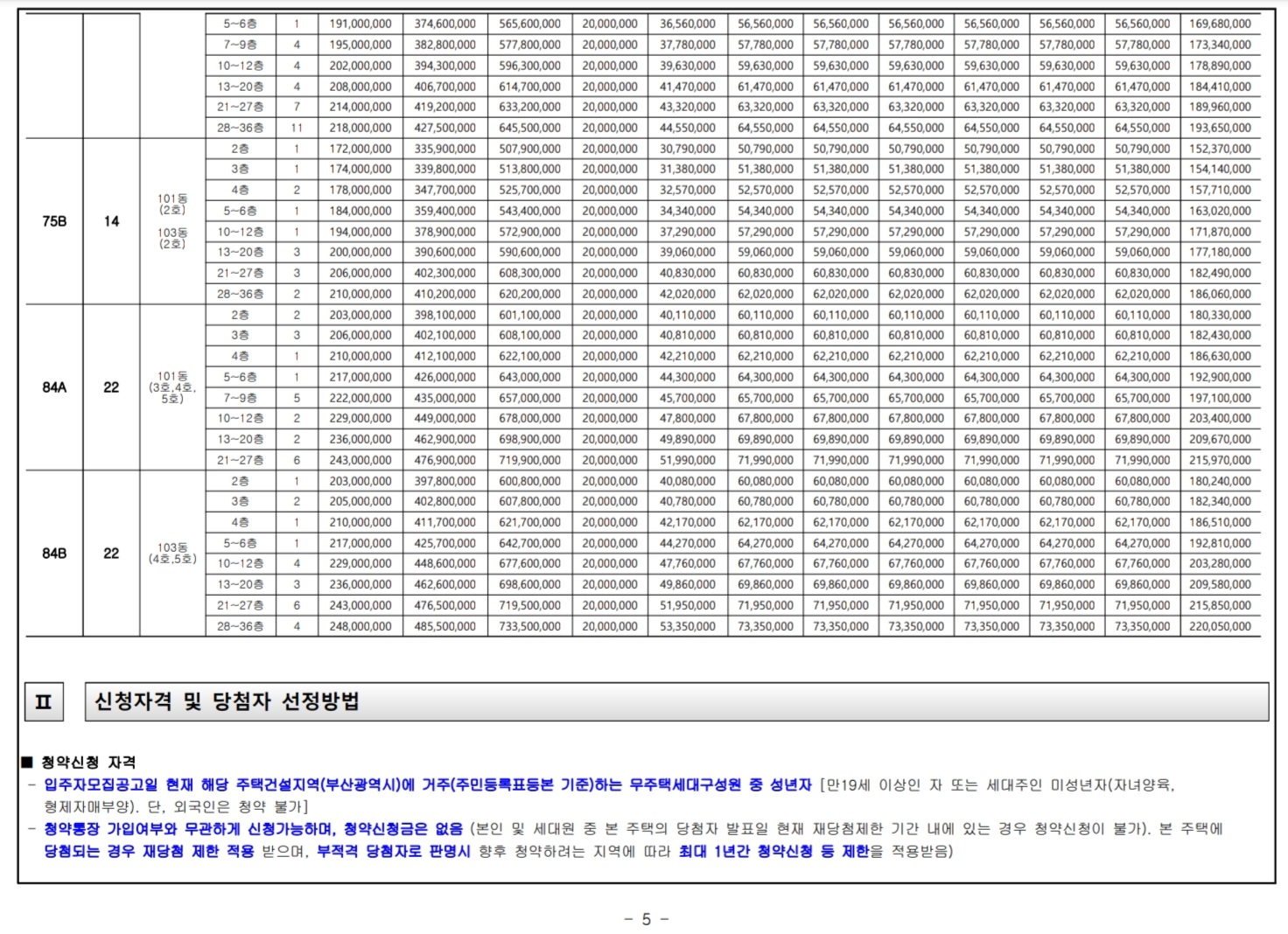
Task: Click the blue text 청약통장 가입여부와 무관하게 신청가능하며
Action: pos(190,829)
